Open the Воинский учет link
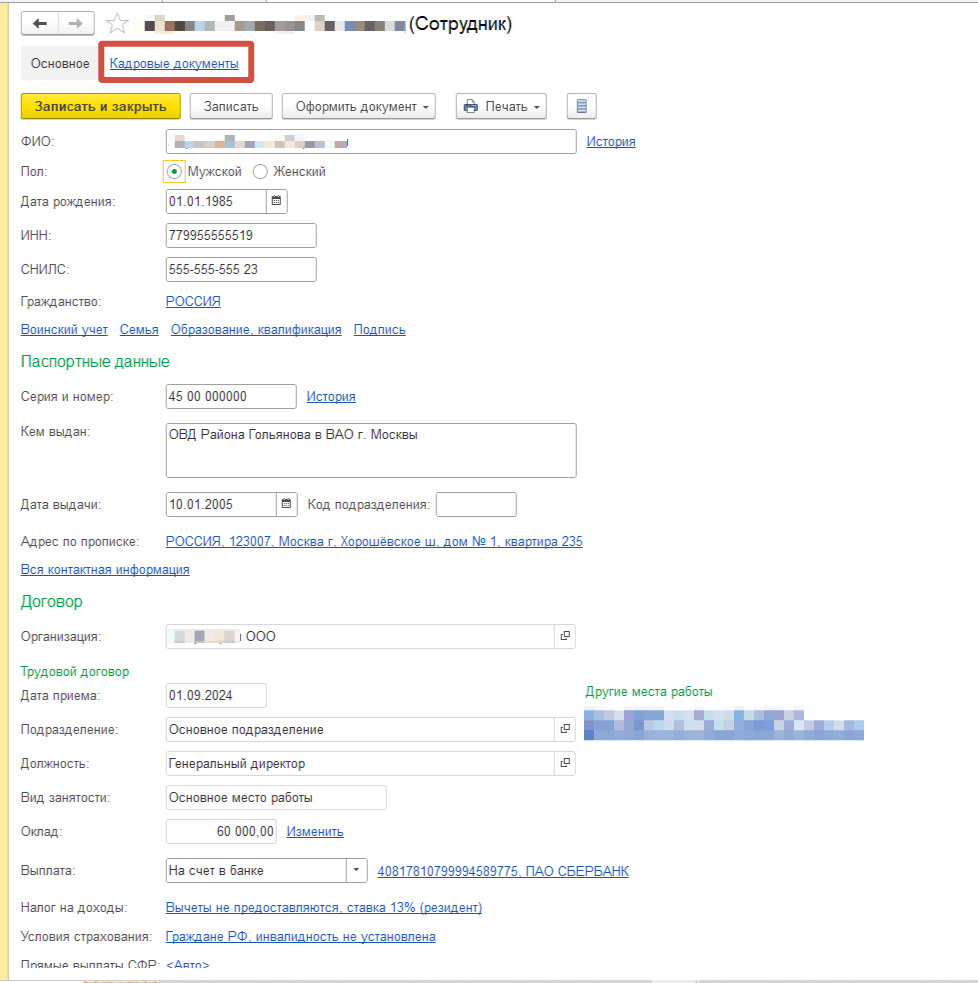978x983 pixels. pos(64,330)
